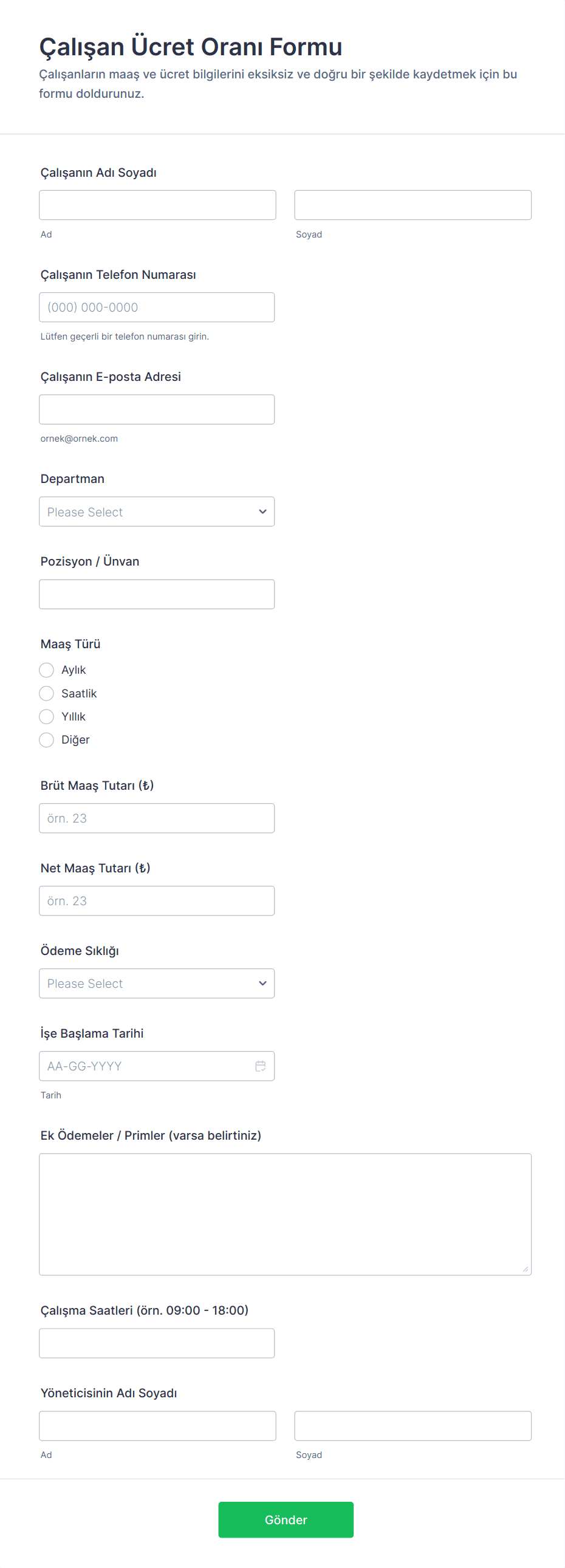The width and height of the screenshot is (565, 1568).
Task: Click the phone number input field
Action: 157,307
